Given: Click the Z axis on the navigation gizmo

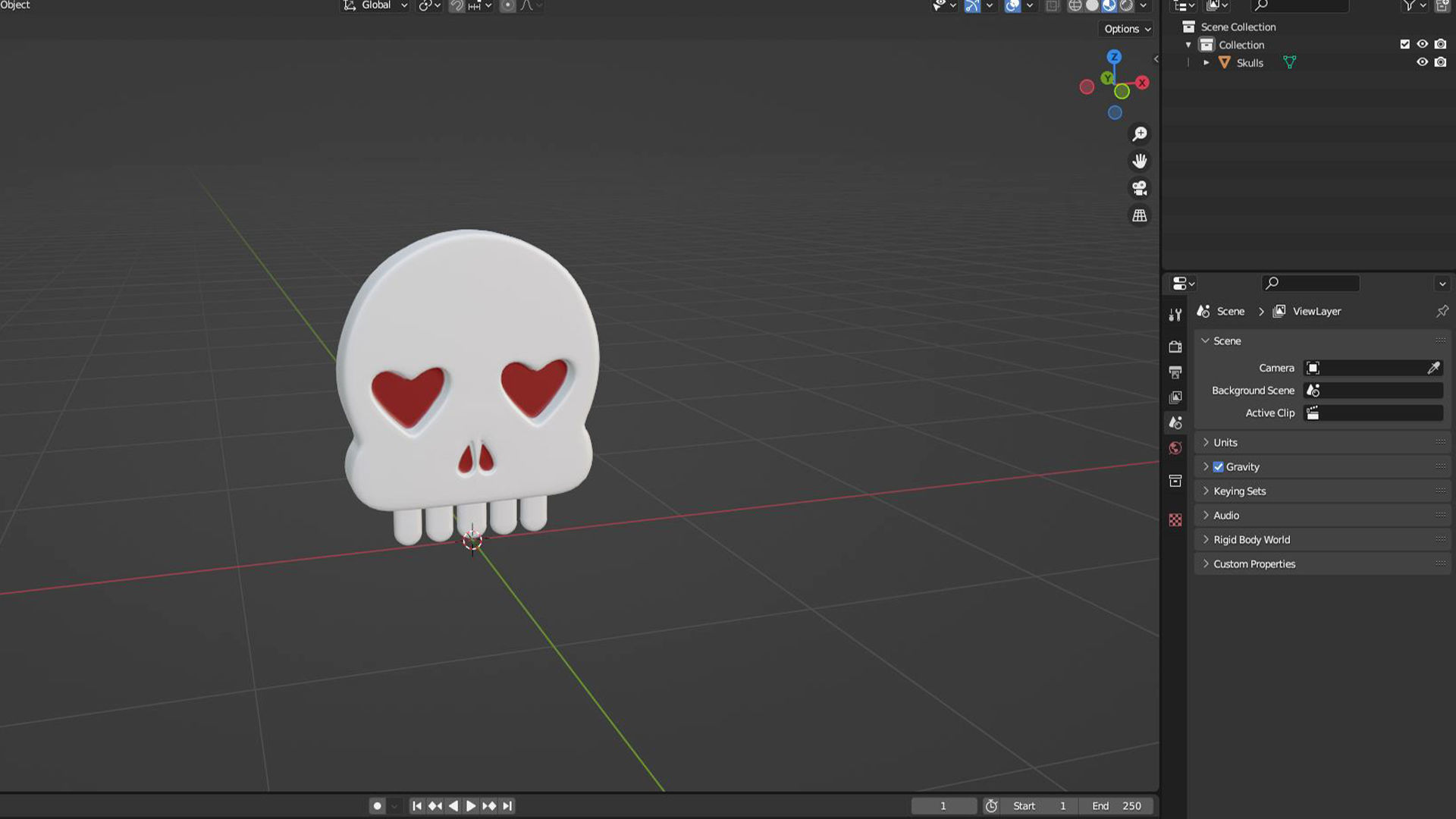Looking at the screenshot, I should [1113, 57].
